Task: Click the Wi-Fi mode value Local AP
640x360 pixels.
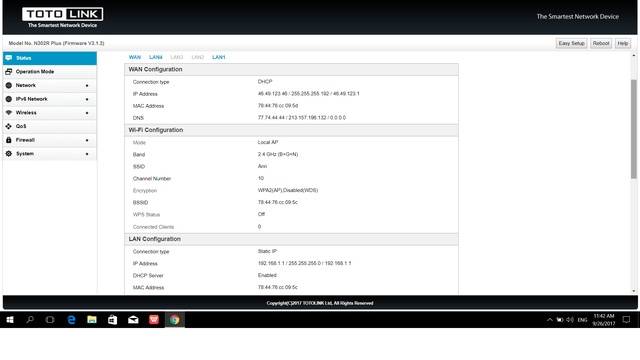Action: [x=268, y=142]
